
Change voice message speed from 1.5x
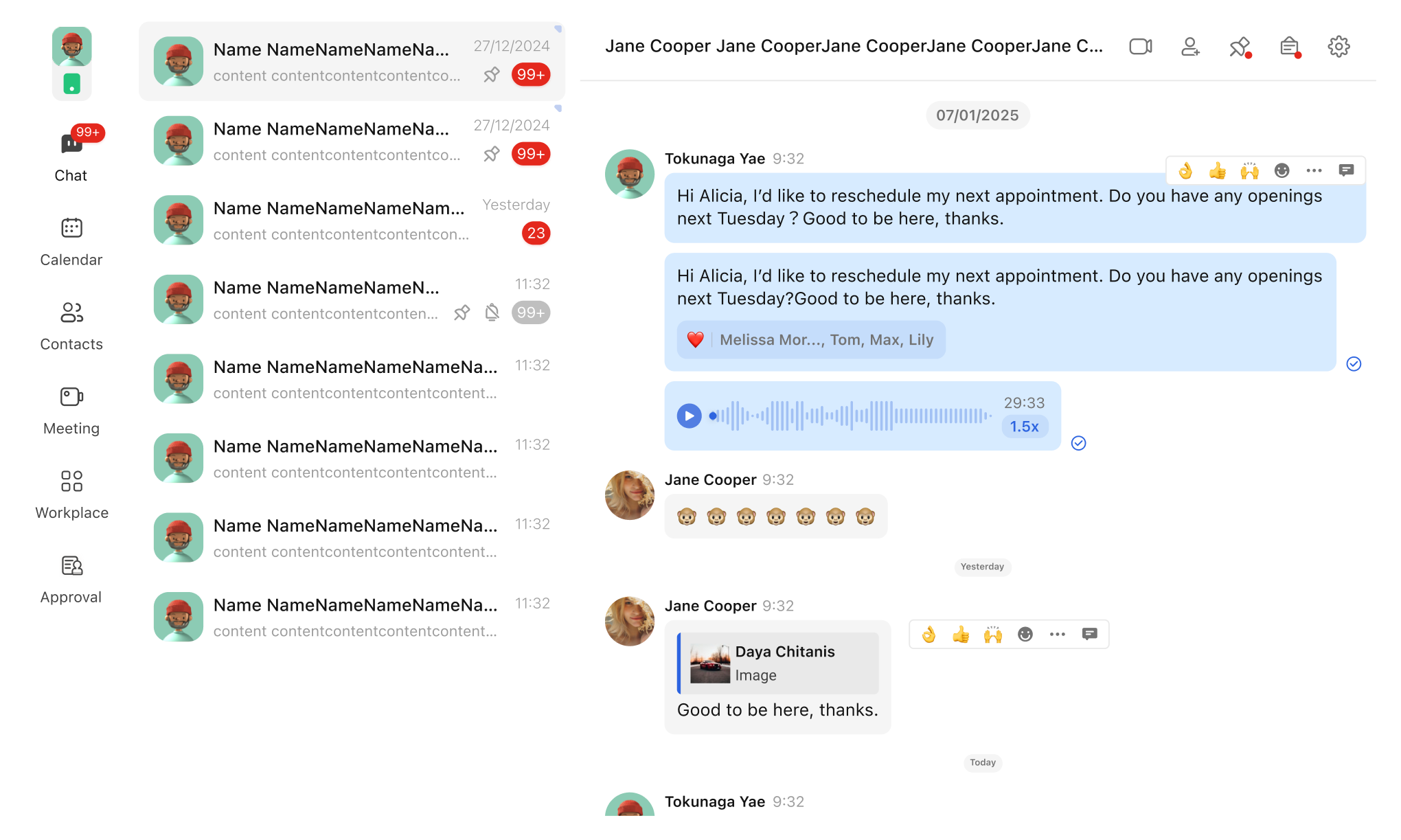(1024, 426)
